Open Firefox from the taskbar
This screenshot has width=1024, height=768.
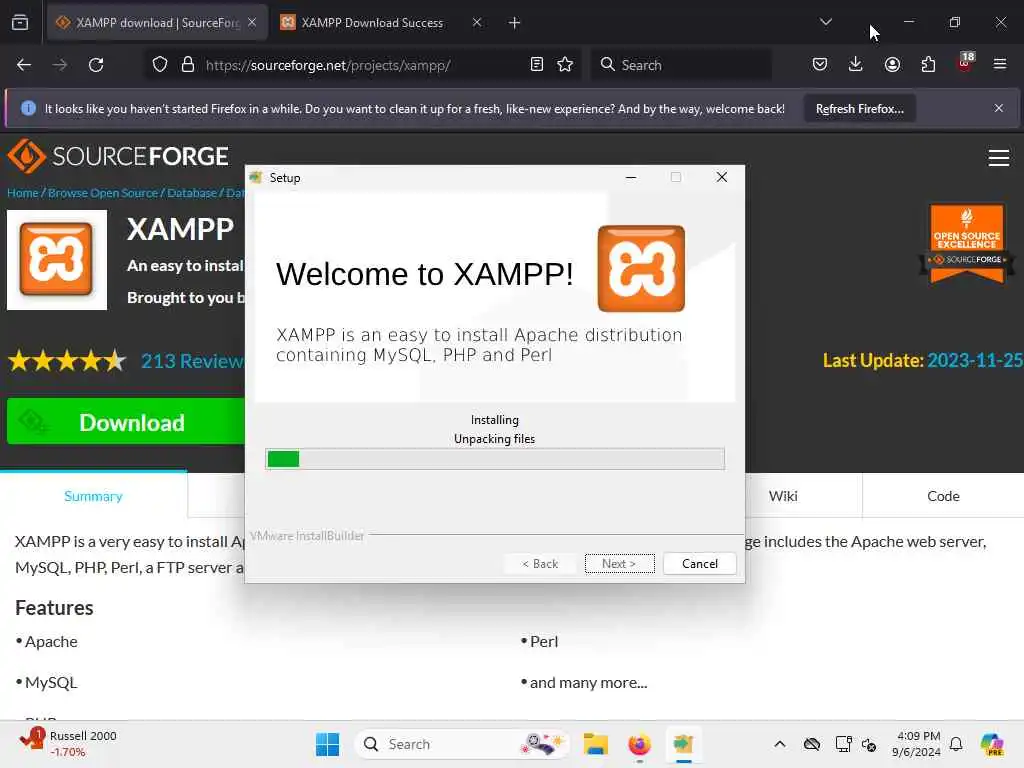pyautogui.click(x=639, y=744)
